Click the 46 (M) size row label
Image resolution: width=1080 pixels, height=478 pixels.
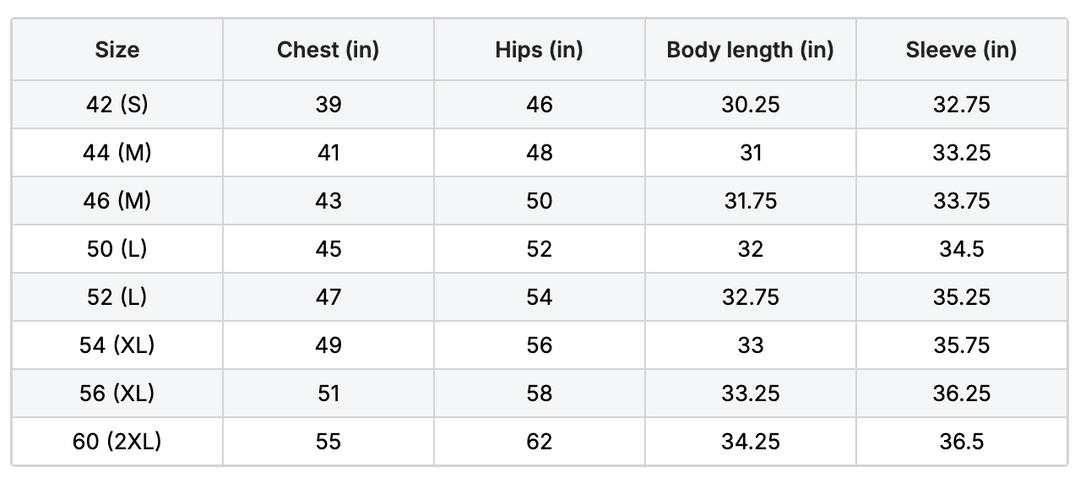pyautogui.click(x=117, y=200)
